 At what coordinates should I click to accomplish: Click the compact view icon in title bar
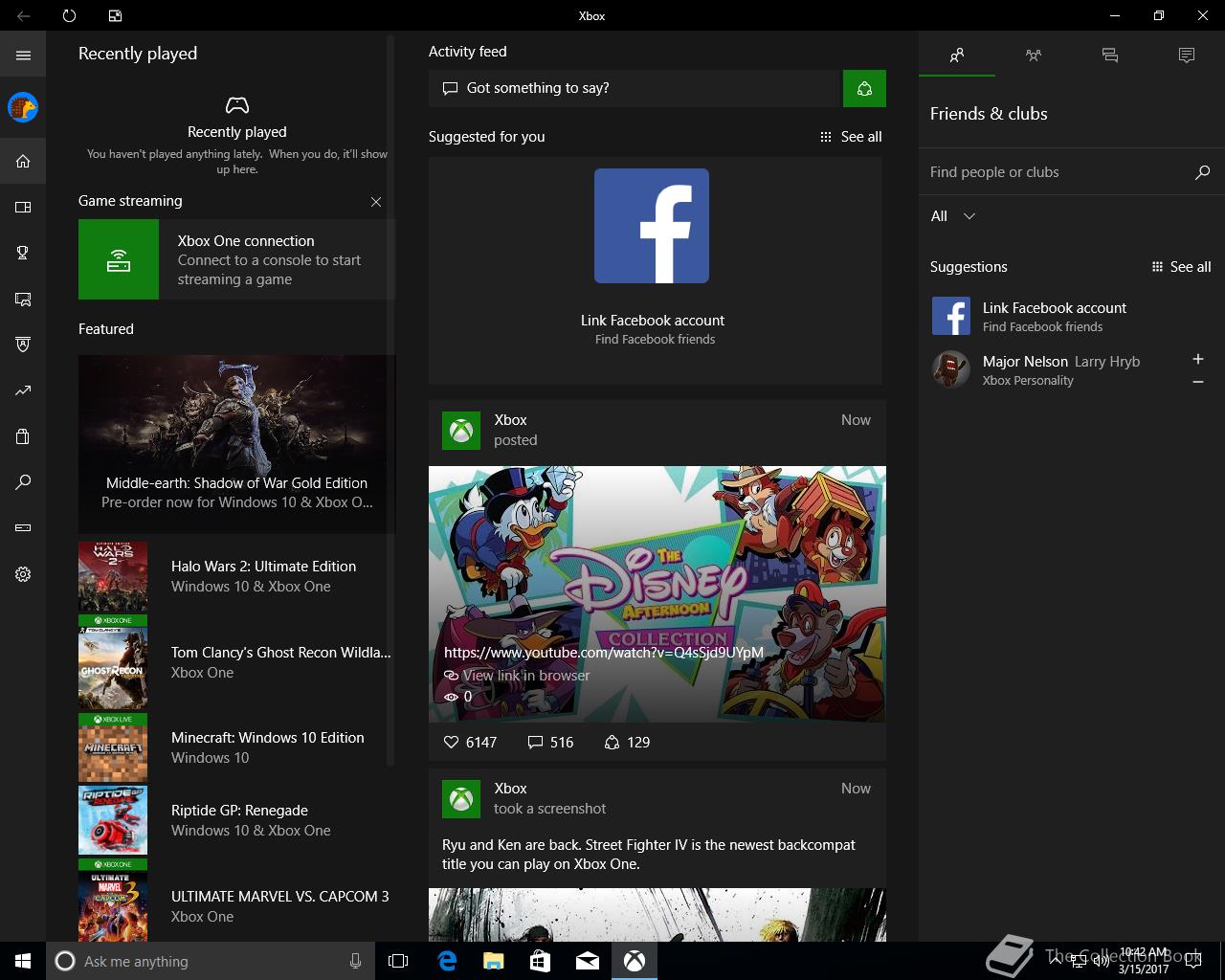tap(115, 15)
